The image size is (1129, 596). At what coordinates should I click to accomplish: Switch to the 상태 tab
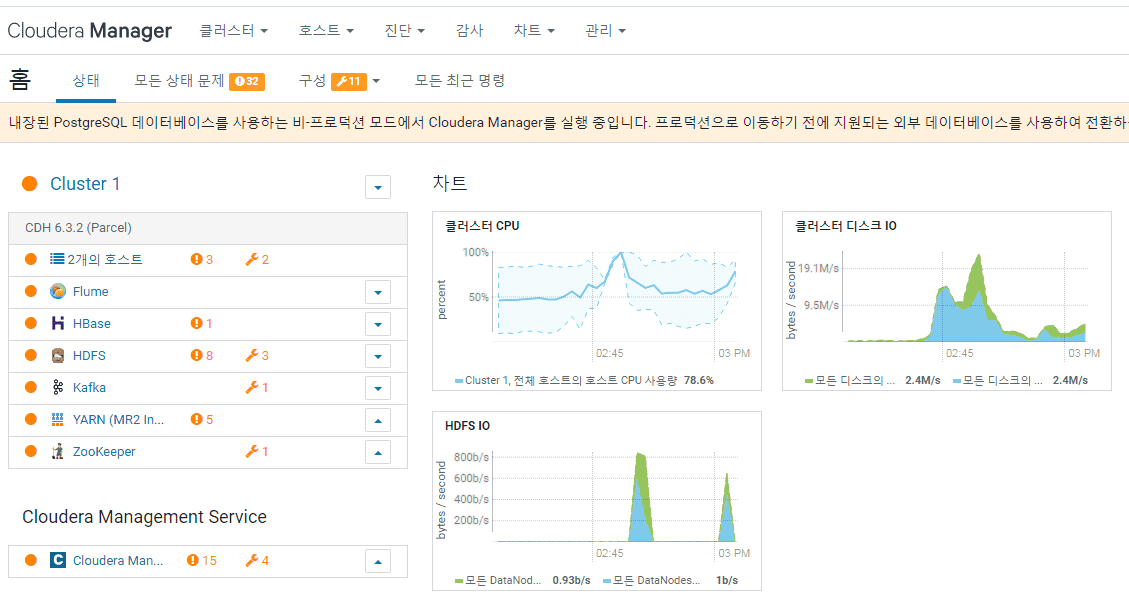(x=86, y=81)
